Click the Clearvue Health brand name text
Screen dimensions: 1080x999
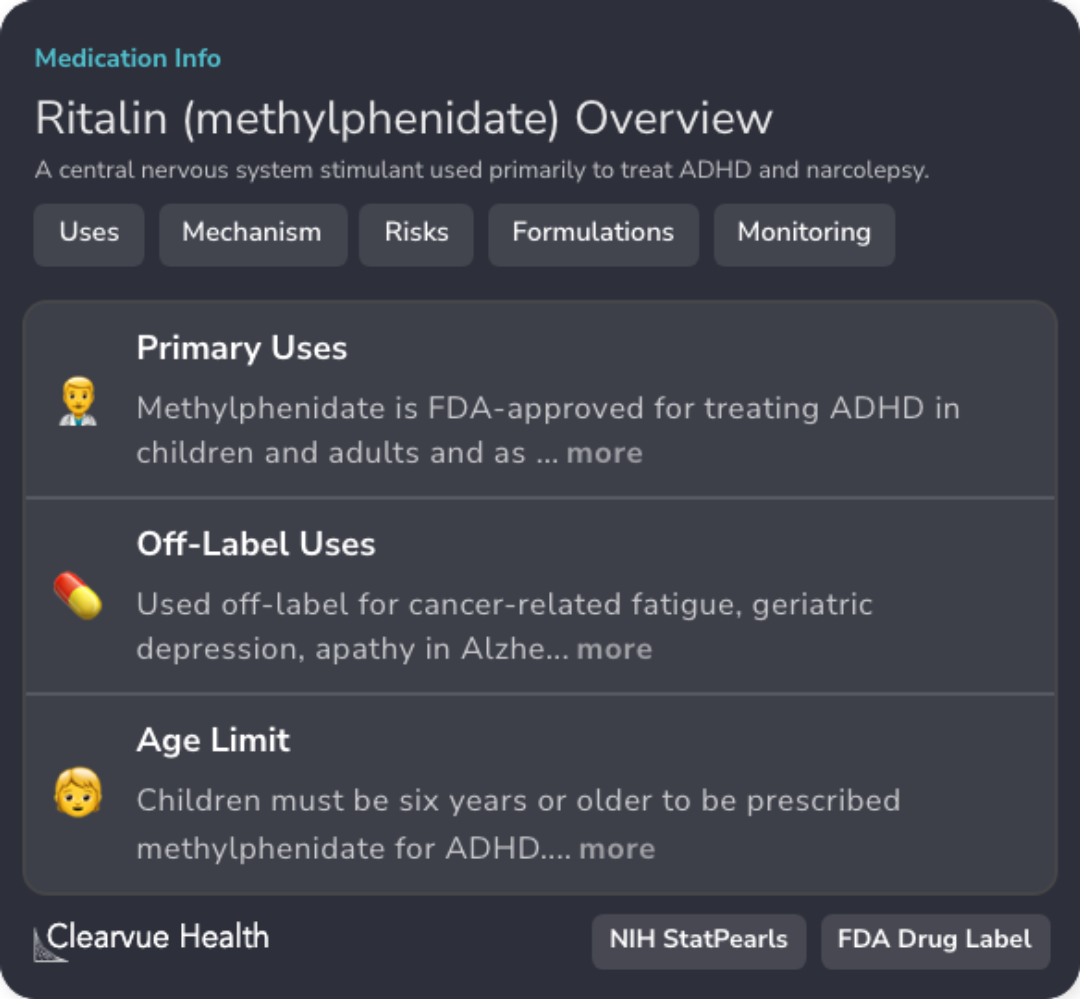tap(158, 937)
